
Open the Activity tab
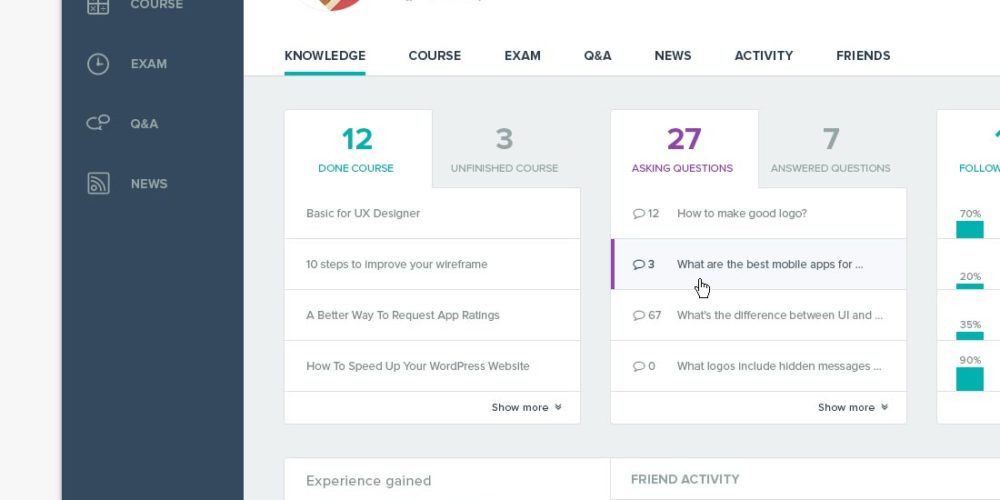point(763,56)
